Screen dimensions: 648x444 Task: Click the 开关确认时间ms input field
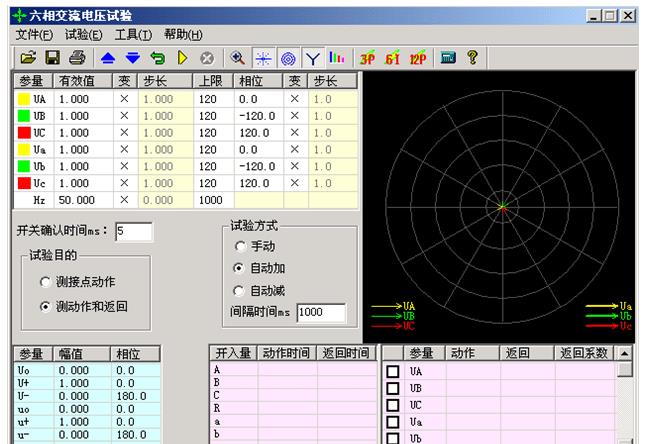(133, 232)
